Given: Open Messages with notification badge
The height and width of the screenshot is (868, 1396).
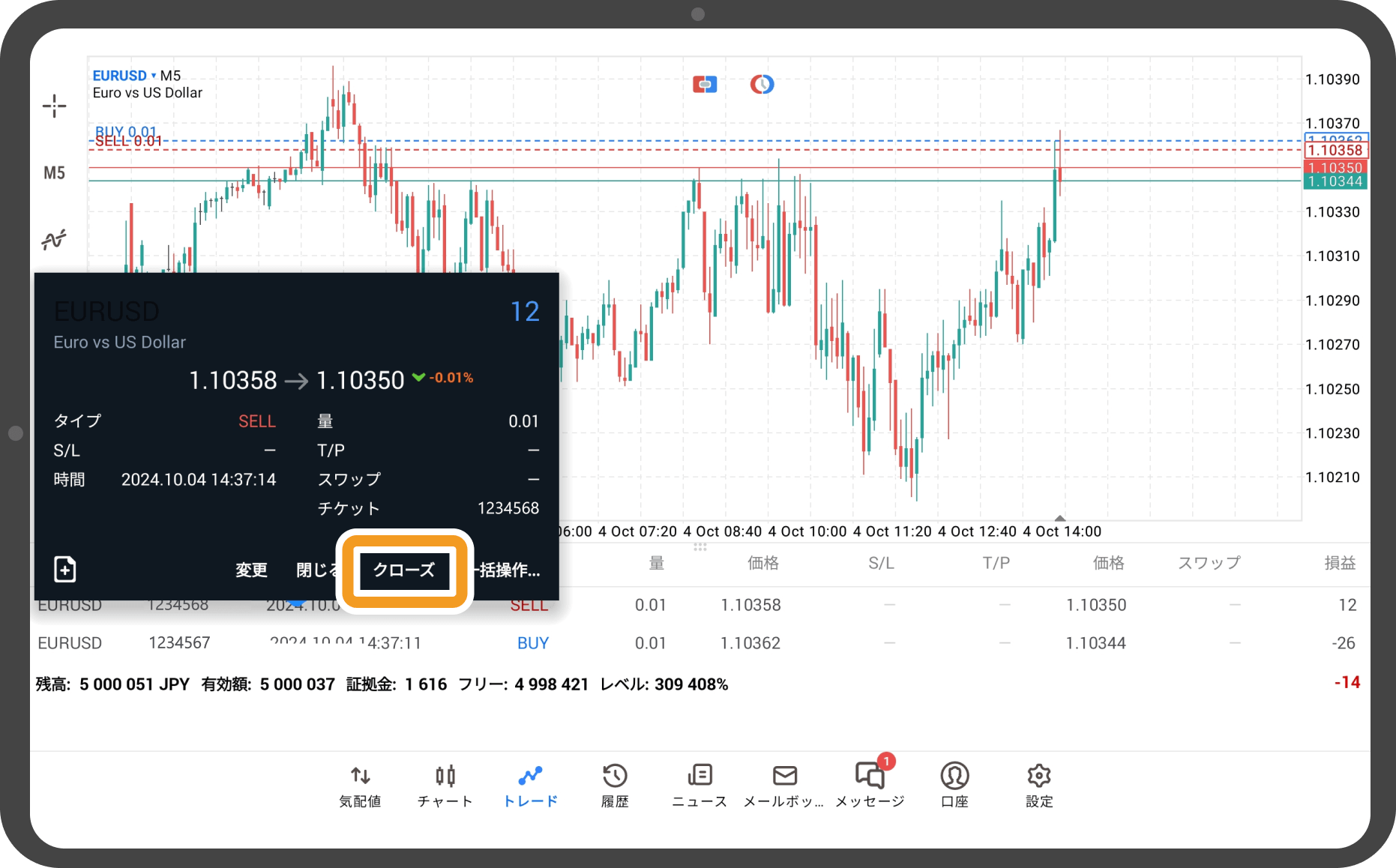Looking at the screenshot, I should click(870, 784).
